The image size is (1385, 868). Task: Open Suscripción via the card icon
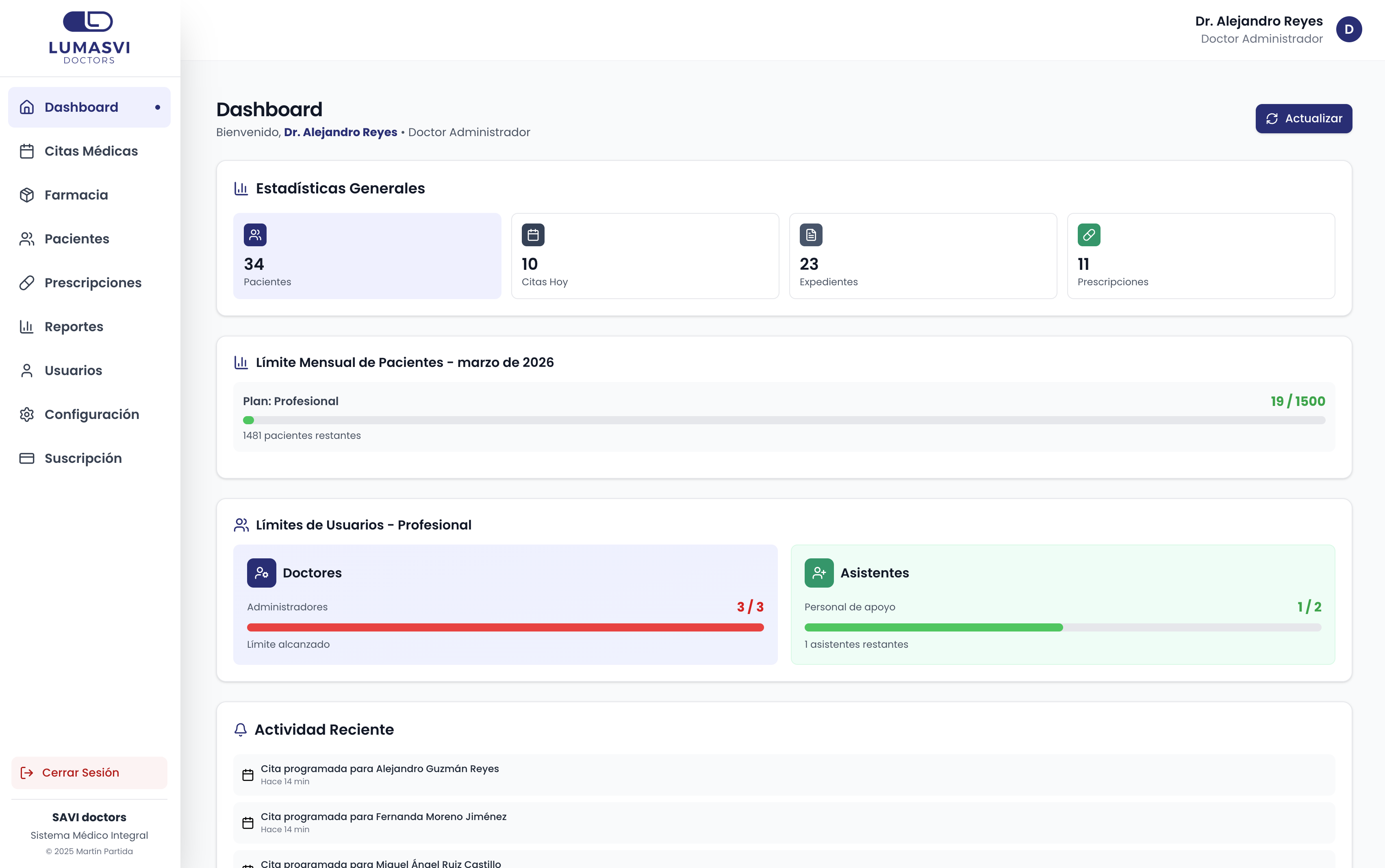(x=27, y=458)
